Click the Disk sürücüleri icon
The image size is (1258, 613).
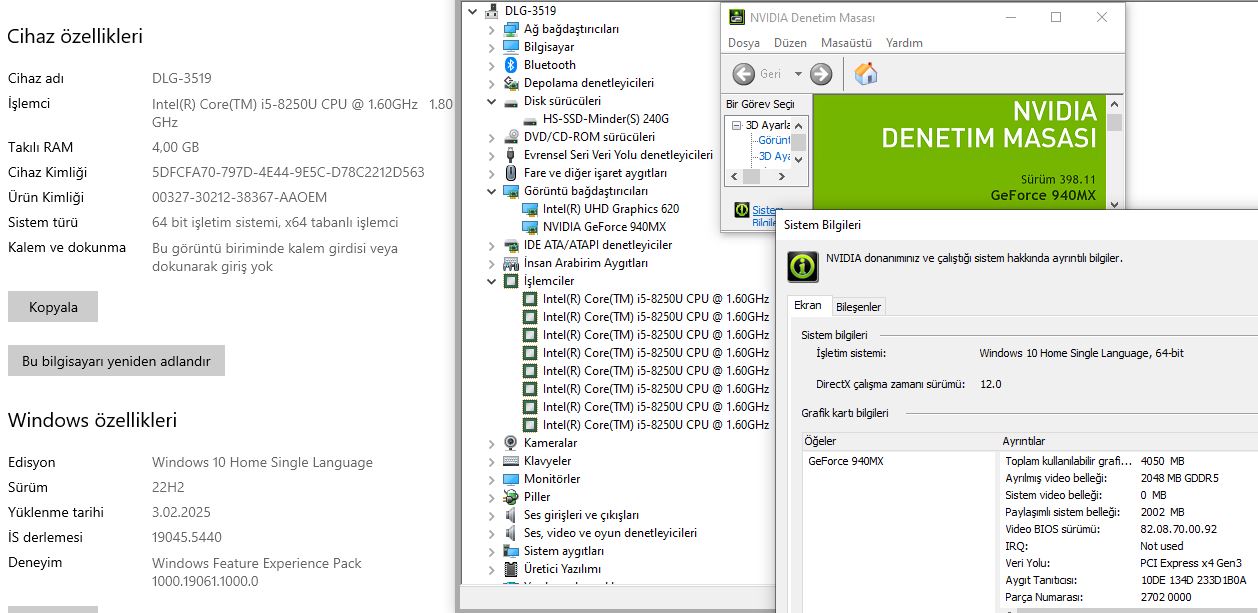point(511,101)
